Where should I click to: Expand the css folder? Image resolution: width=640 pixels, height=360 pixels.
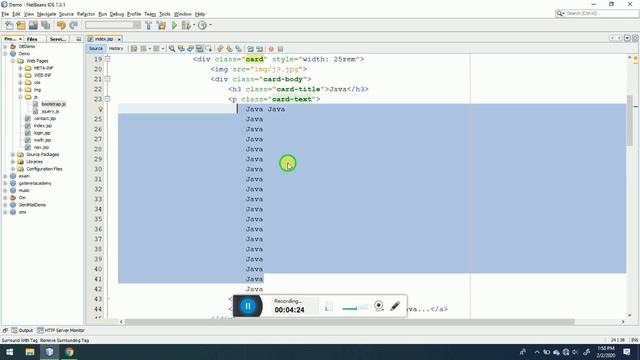20,82
